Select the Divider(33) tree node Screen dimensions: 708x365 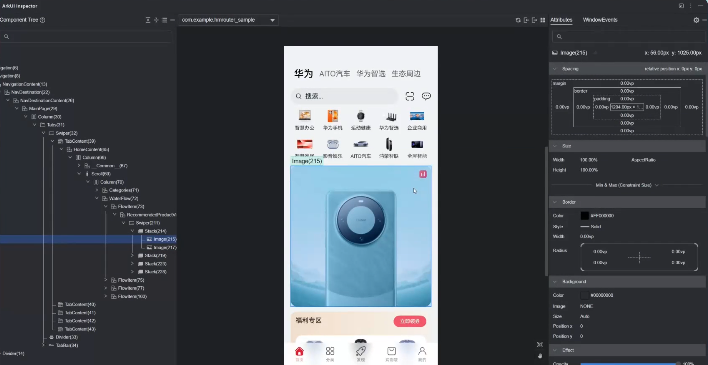[x=63, y=337]
